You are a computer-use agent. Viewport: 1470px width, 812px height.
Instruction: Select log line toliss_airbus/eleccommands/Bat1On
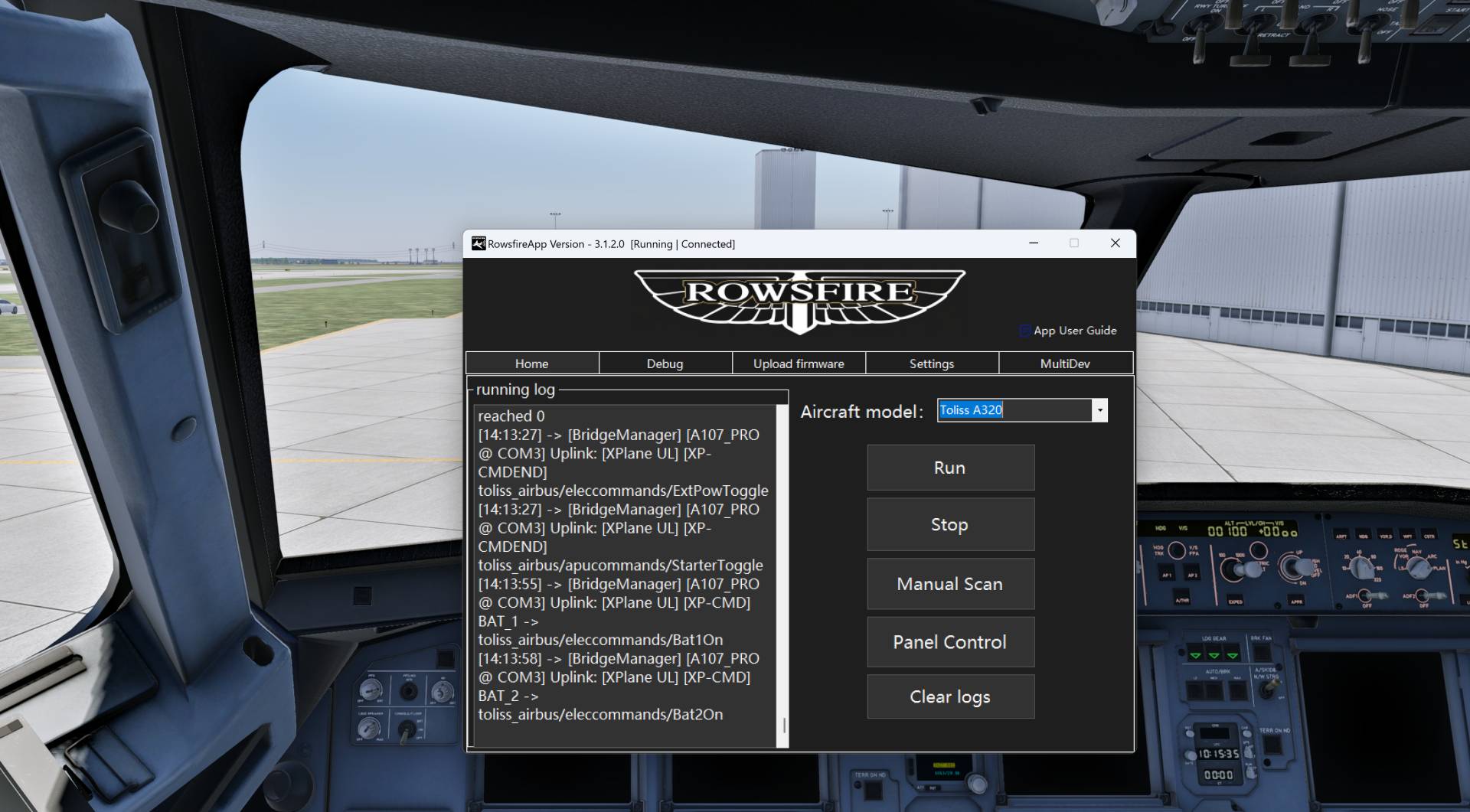600,640
